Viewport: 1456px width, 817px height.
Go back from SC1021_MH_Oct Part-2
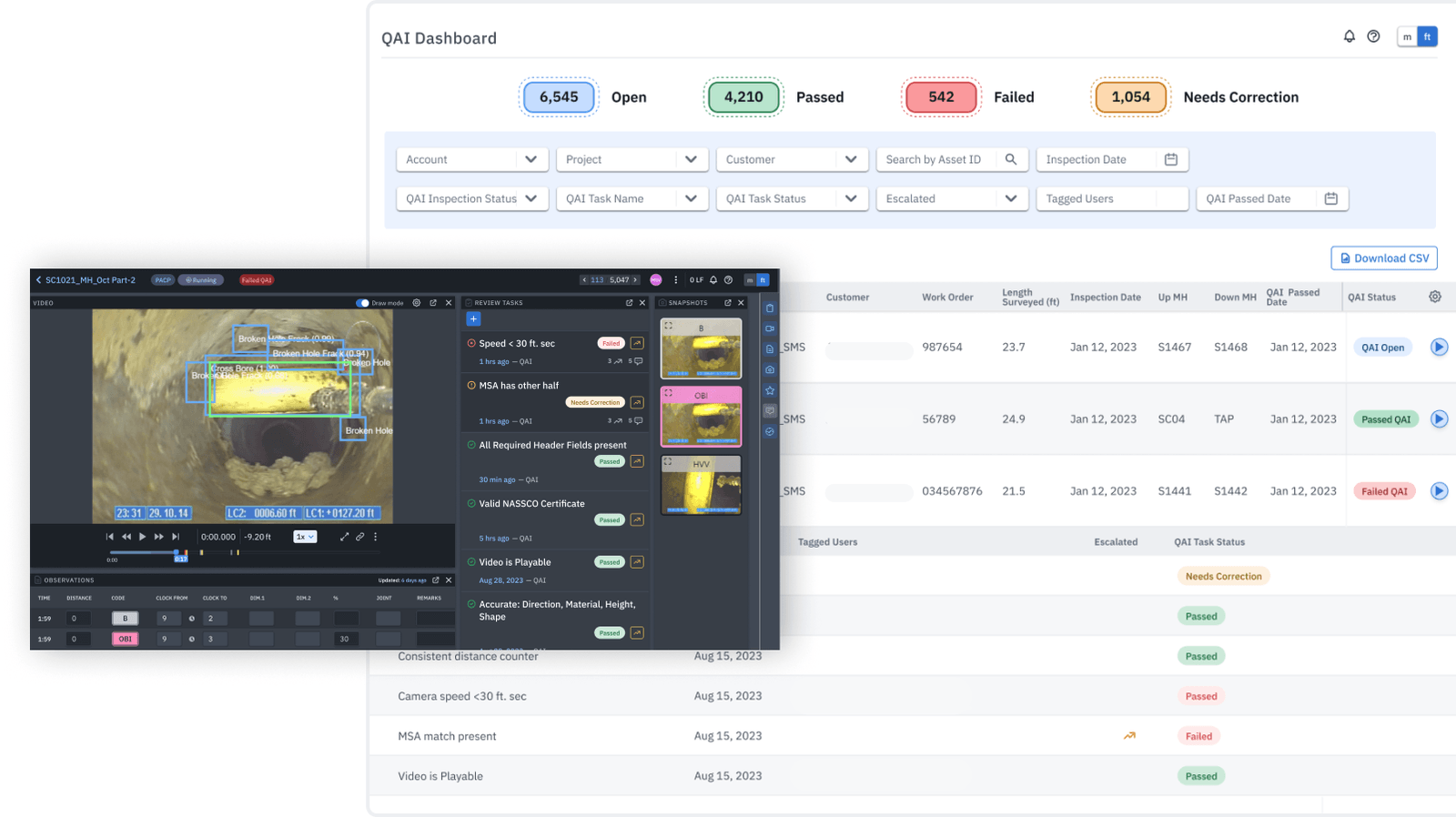pyautogui.click(x=38, y=280)
